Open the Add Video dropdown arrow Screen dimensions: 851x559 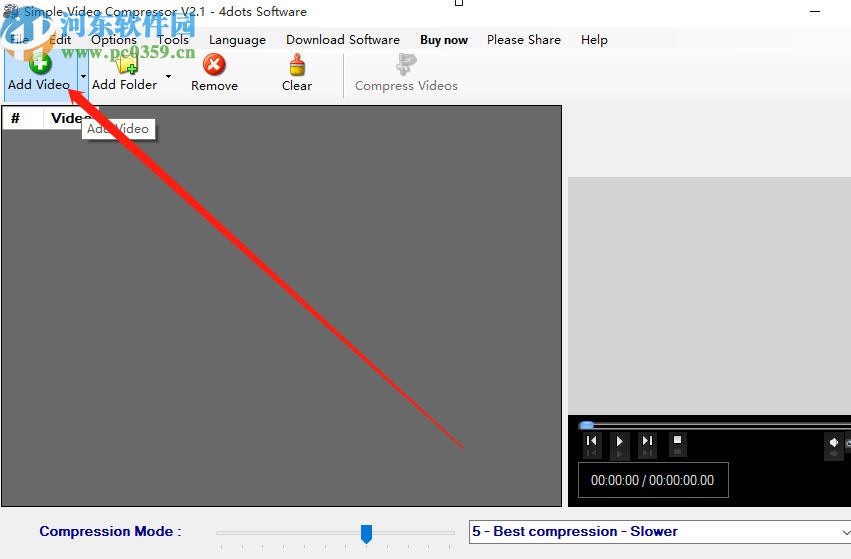(x=83, y=76)
